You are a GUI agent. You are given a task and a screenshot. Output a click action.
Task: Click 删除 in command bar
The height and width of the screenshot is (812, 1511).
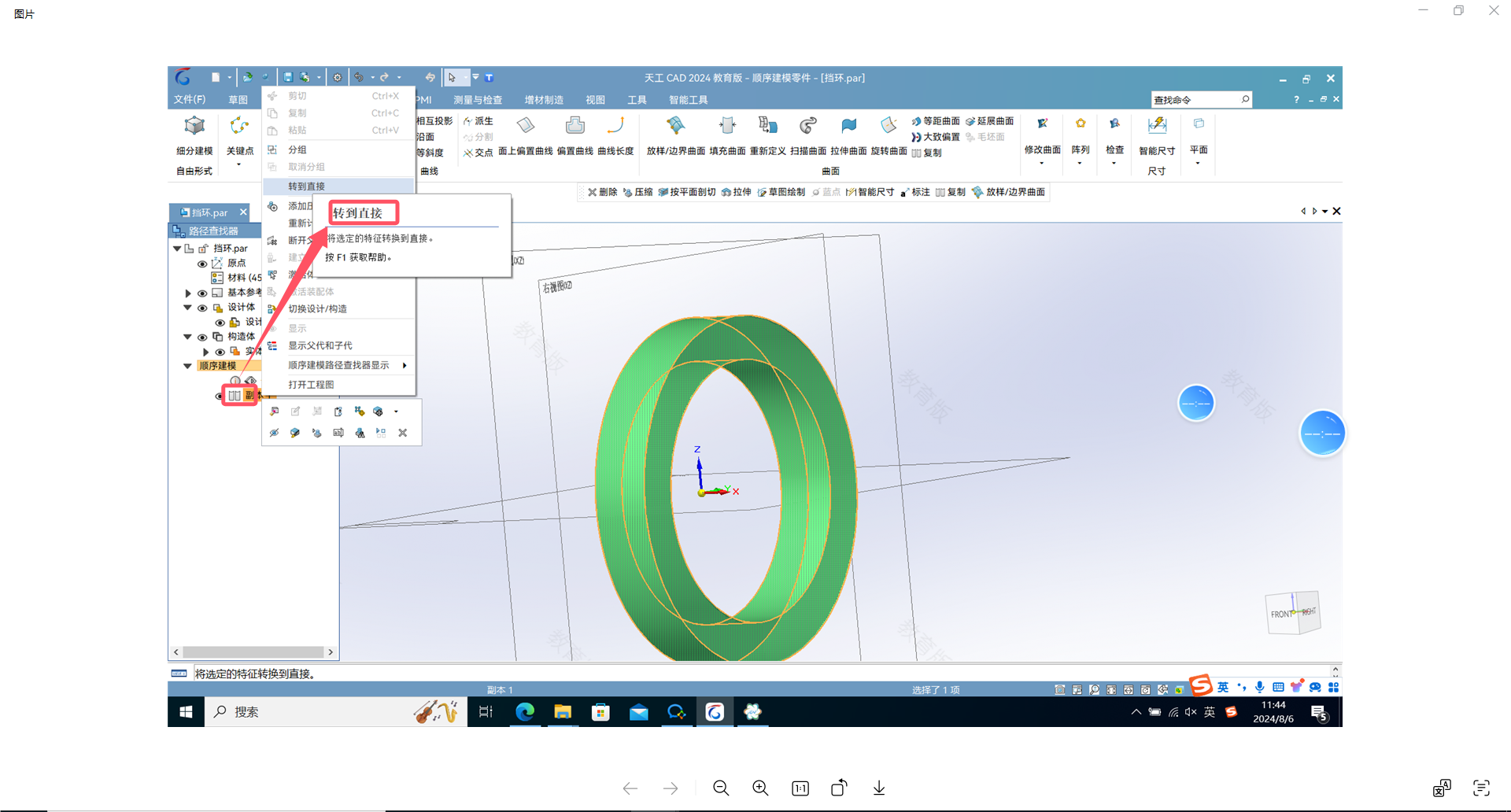(x=602, y=192)
